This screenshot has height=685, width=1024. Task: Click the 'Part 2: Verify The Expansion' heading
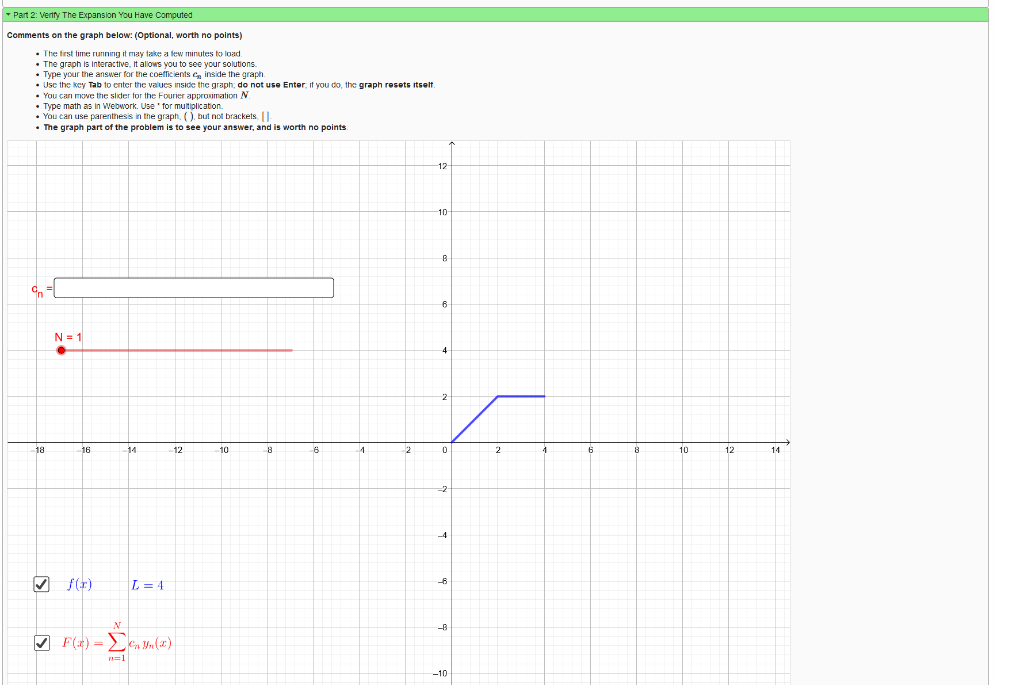point(103,14)
